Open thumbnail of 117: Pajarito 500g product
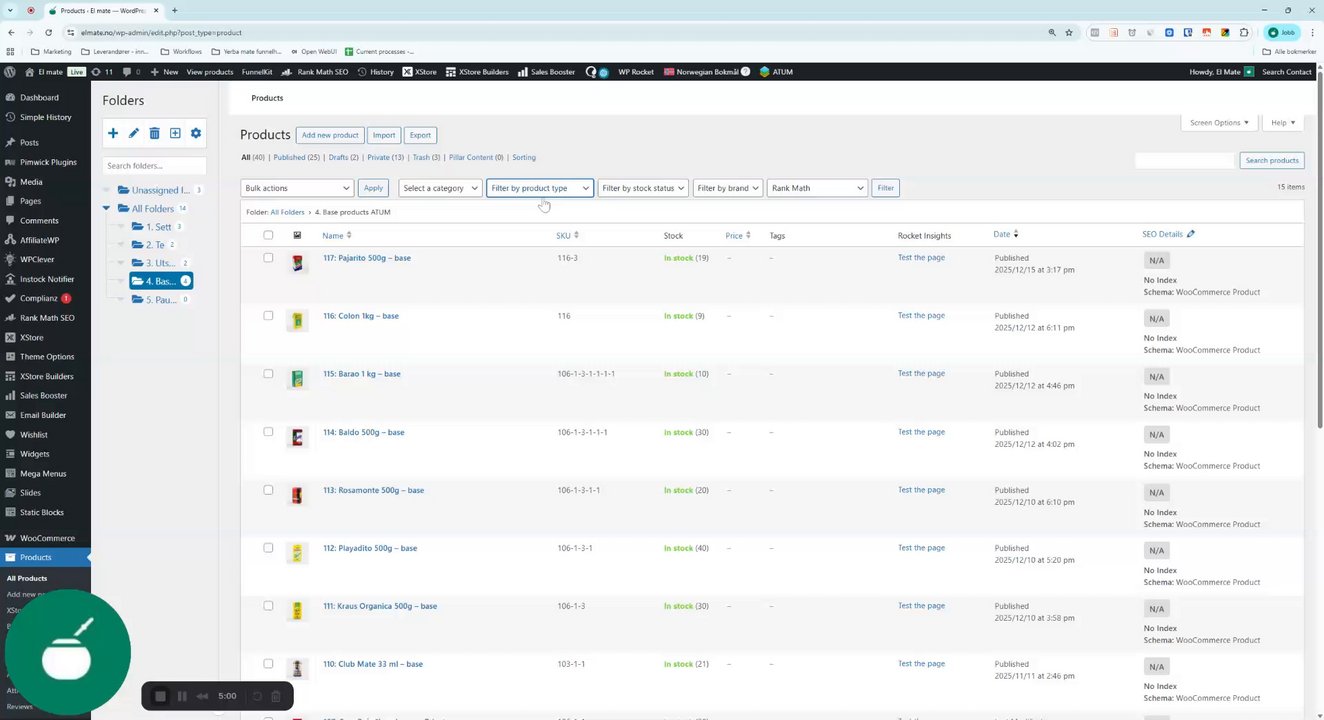The image size is (1324, 720). pos(297,264)
